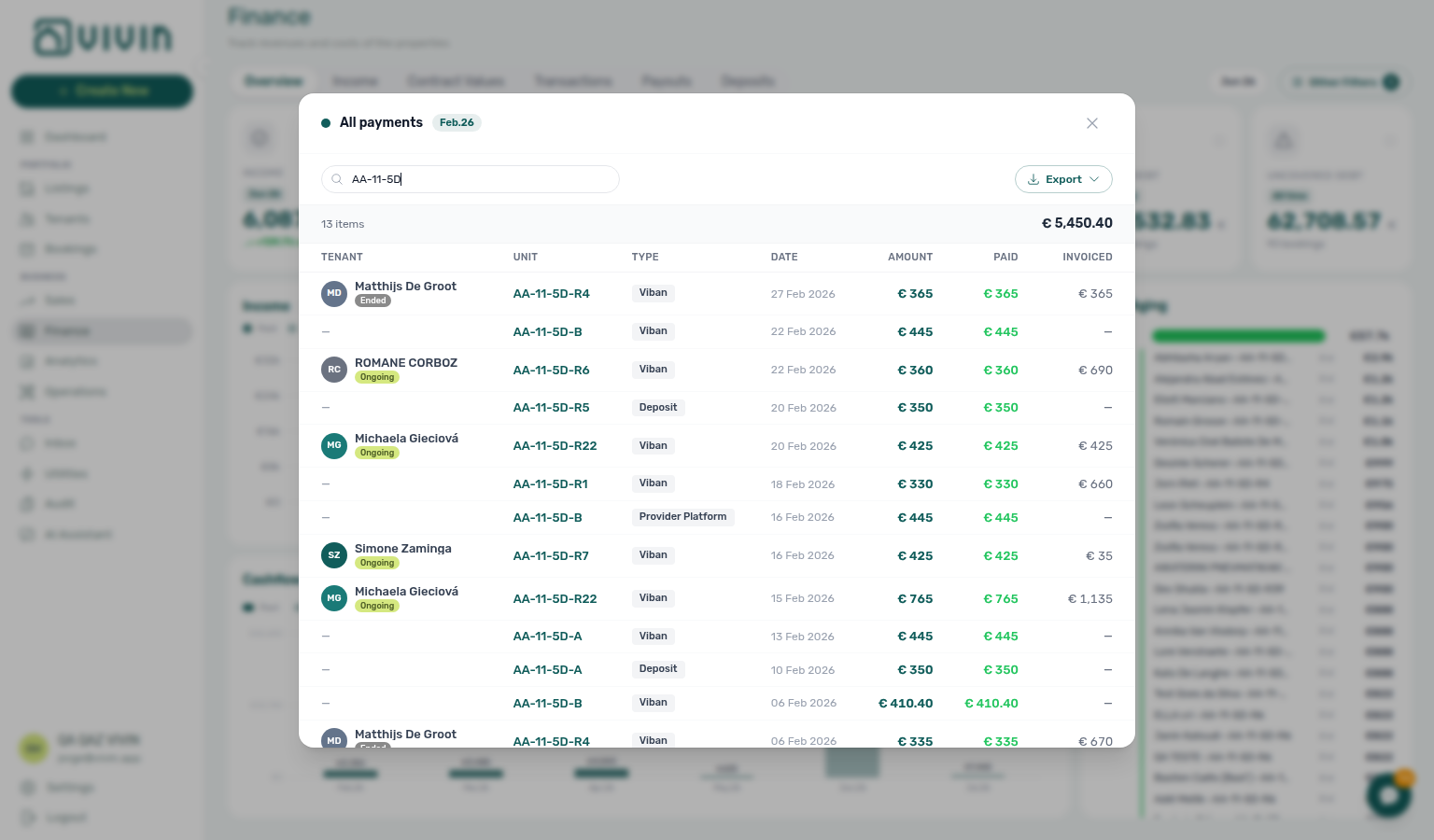Click the RC avatar for ROMANE CORBOZ

click(334, 370)
